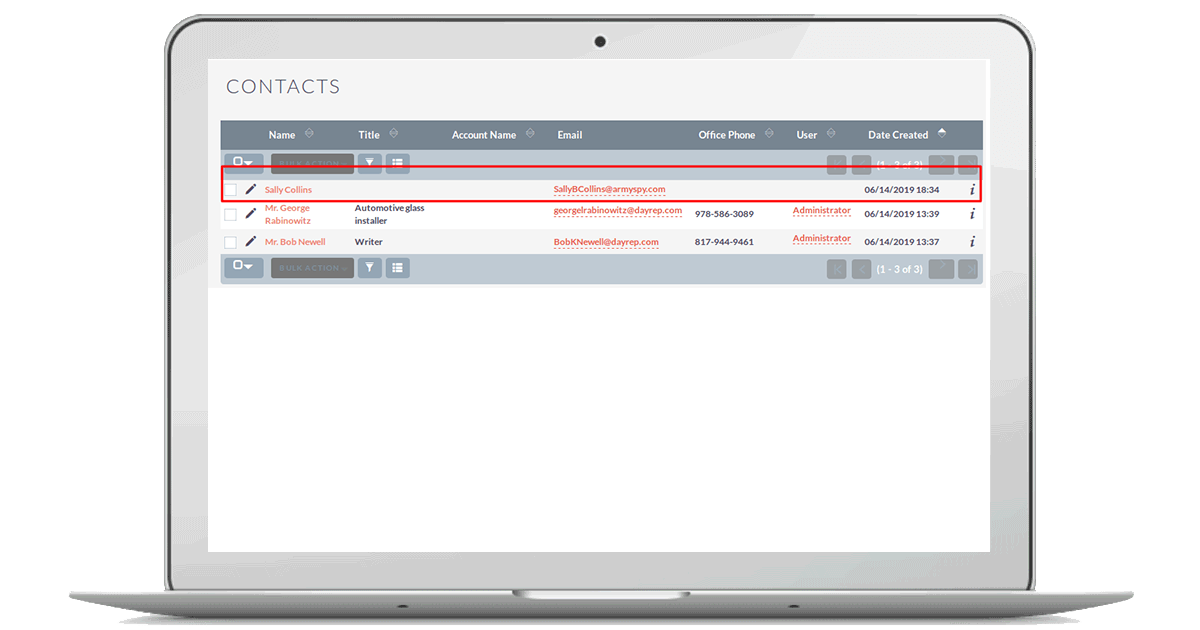Open Administrator user in Bob Newell row
Screen dimensions: 1200x630
point(822,239)
